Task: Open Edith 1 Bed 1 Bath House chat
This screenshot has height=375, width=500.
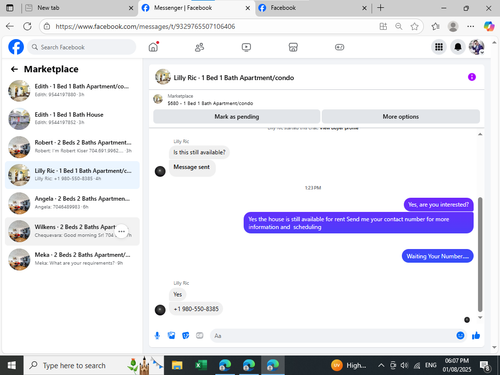Action: (72, 118)
